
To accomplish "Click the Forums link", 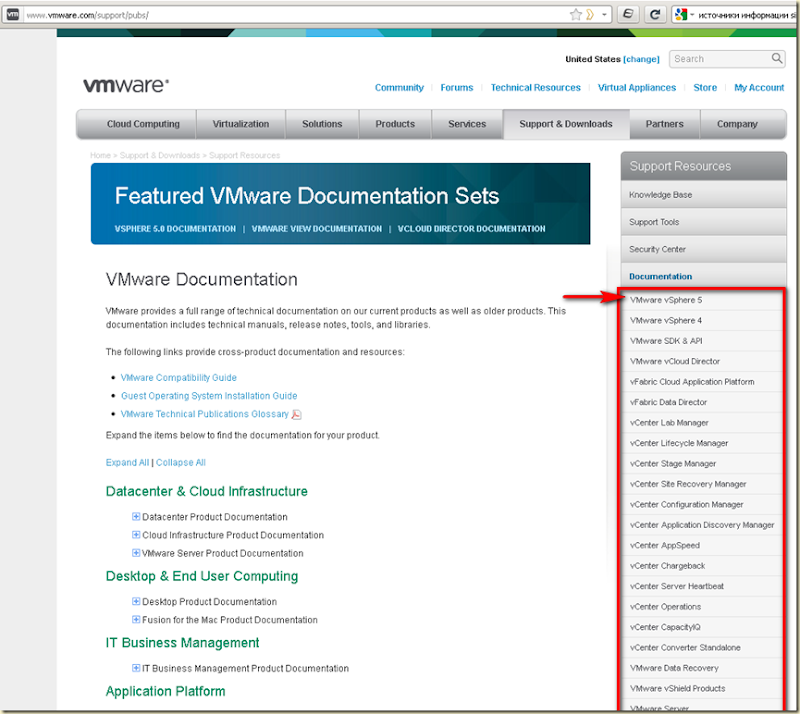I will [x=457, y=88].
